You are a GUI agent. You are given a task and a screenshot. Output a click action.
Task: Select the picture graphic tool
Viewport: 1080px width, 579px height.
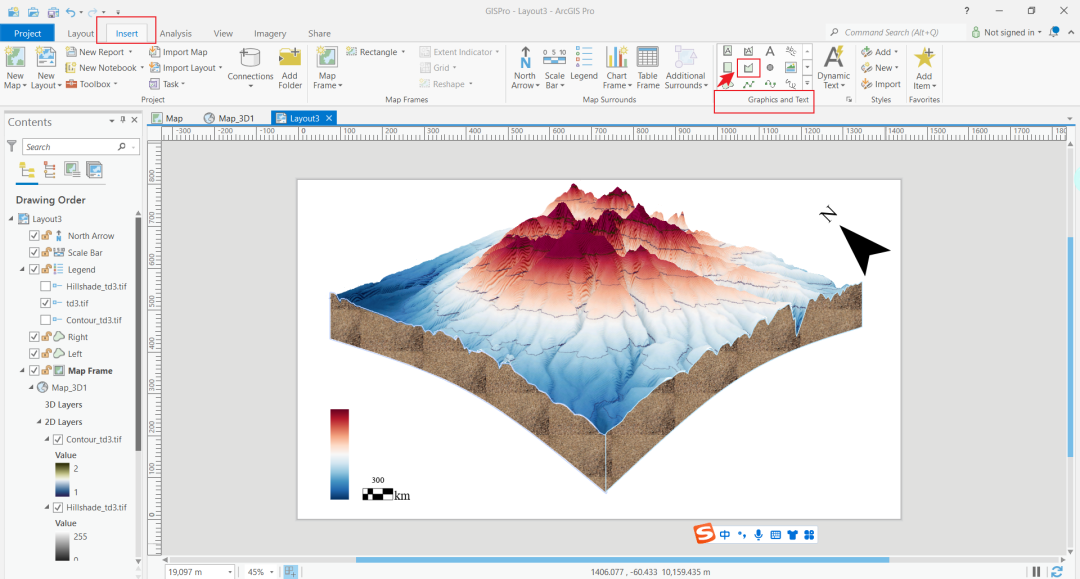(x=791, y=67)
